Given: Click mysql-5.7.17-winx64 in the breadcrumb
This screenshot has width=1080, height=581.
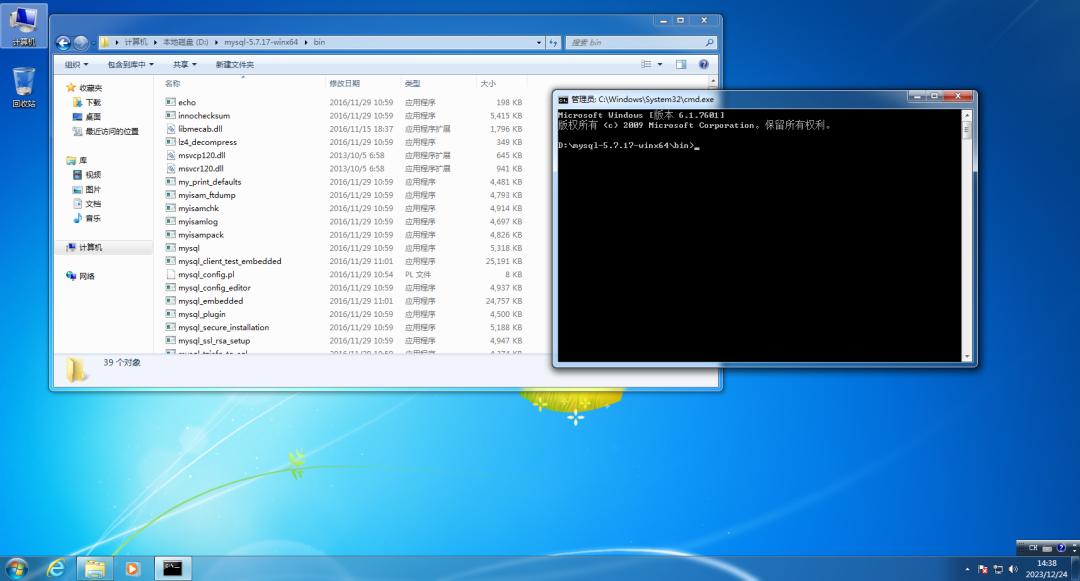Looking at the screenshot, I should 261,42.
